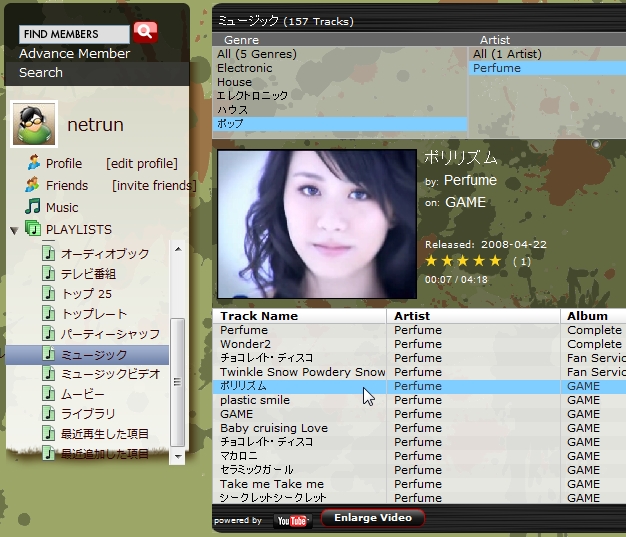Screen dimensions: 626x537
Task: Select Perfume in Artist filter list
Action: (547, 68)
